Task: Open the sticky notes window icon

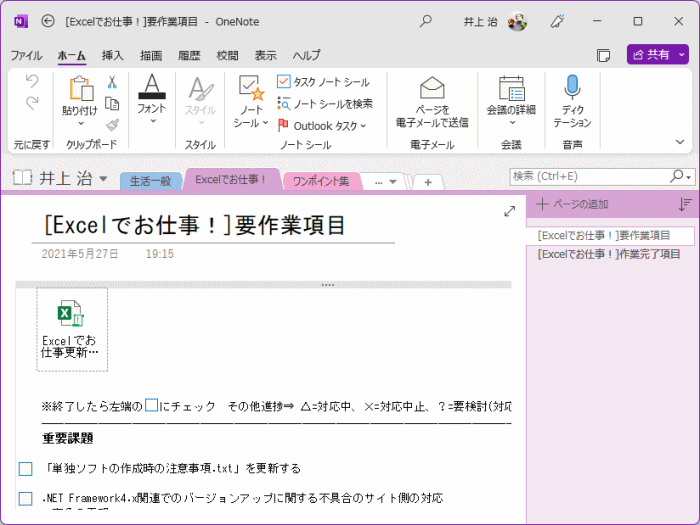Action: [x=604, y=55]
